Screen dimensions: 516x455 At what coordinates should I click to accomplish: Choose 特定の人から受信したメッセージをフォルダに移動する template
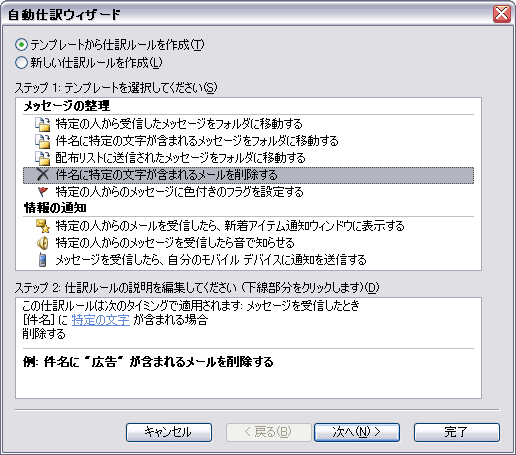(x=179, y=124)
